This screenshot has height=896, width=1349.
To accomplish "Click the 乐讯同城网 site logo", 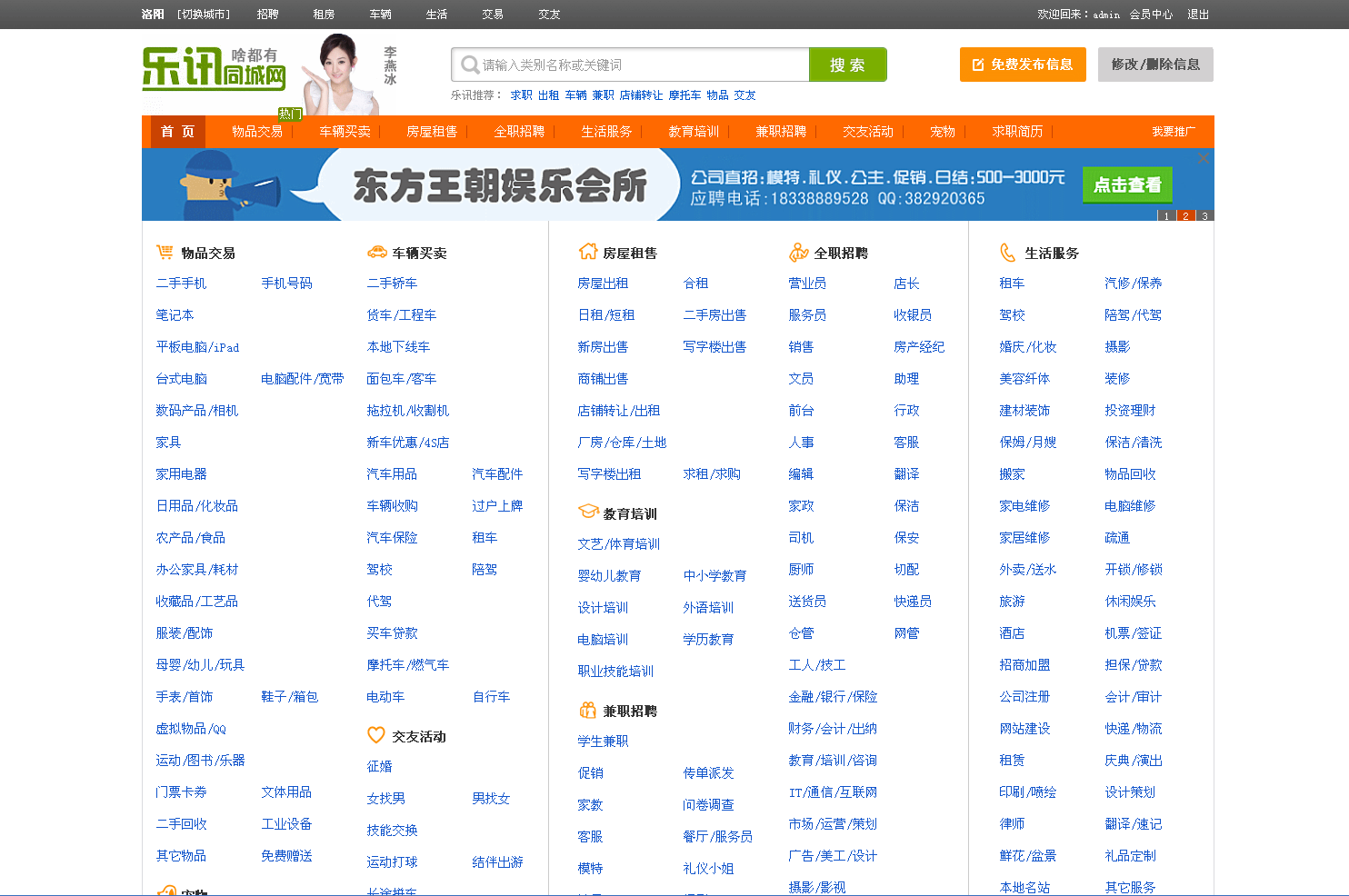I will point(214,68).
